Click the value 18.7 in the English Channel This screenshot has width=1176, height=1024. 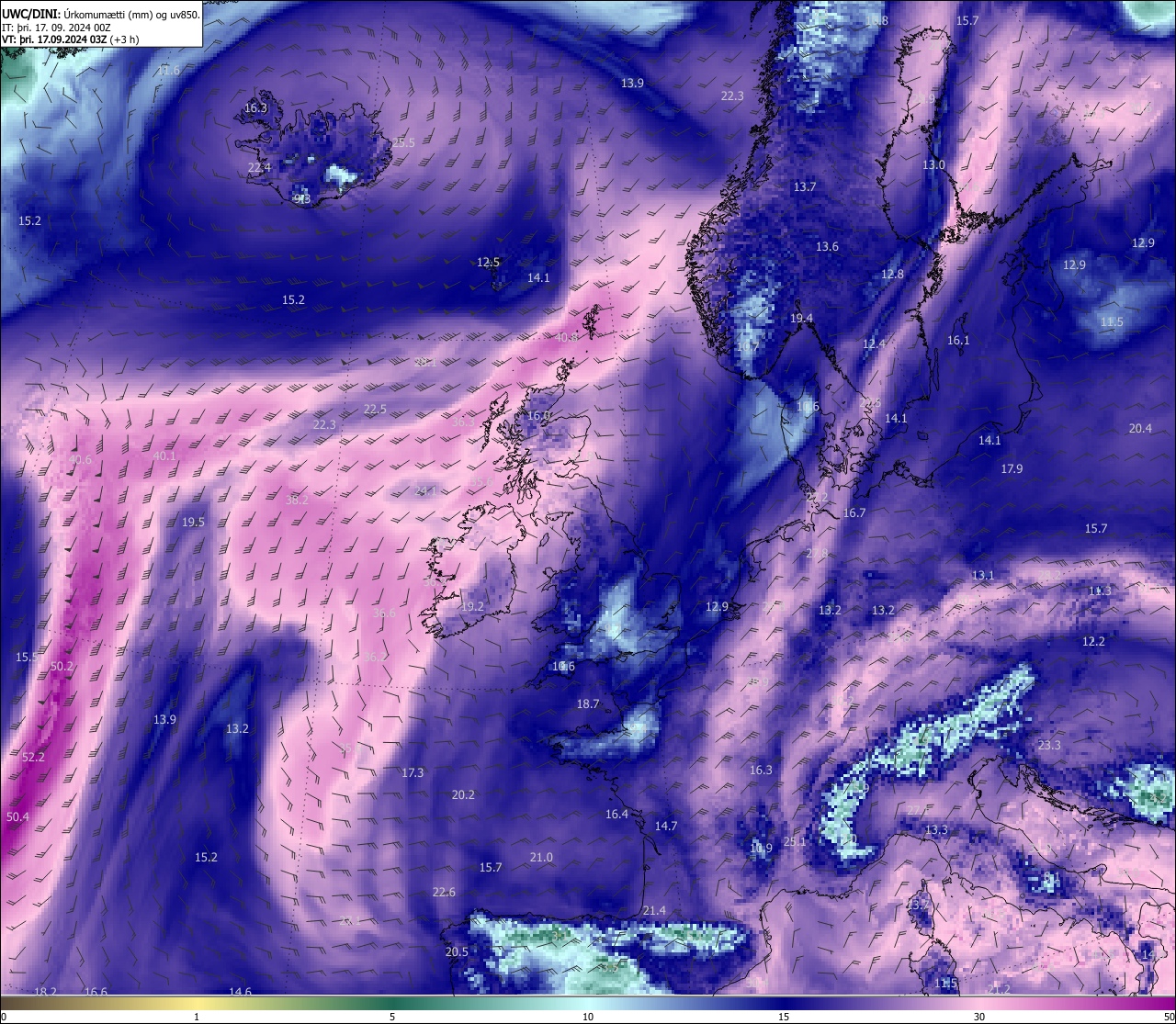[x=587, y=703]
